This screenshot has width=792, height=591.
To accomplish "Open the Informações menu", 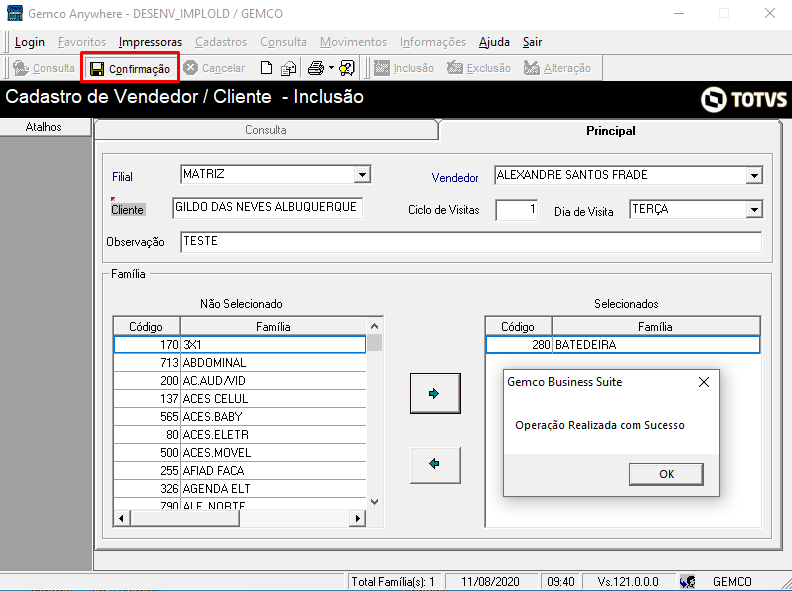I will pos(433,42).
